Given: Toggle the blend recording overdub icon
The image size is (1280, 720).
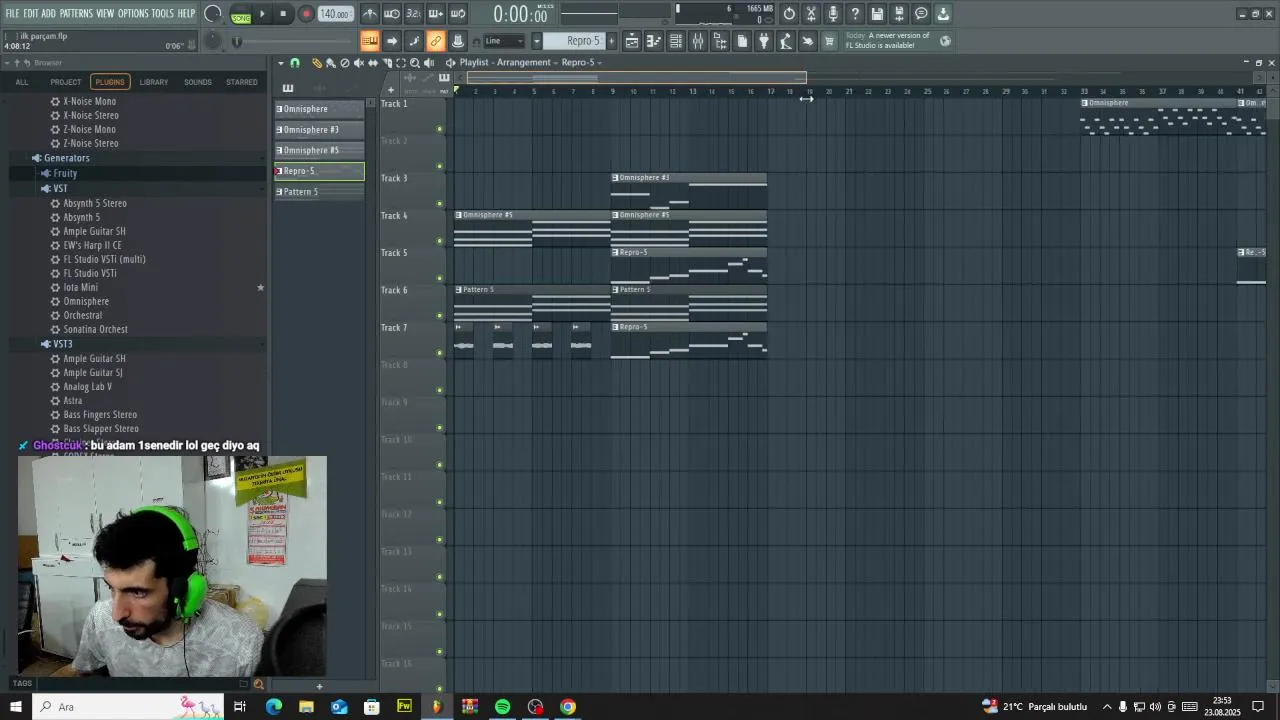Looking at the screenshot, I should point(436,14).
